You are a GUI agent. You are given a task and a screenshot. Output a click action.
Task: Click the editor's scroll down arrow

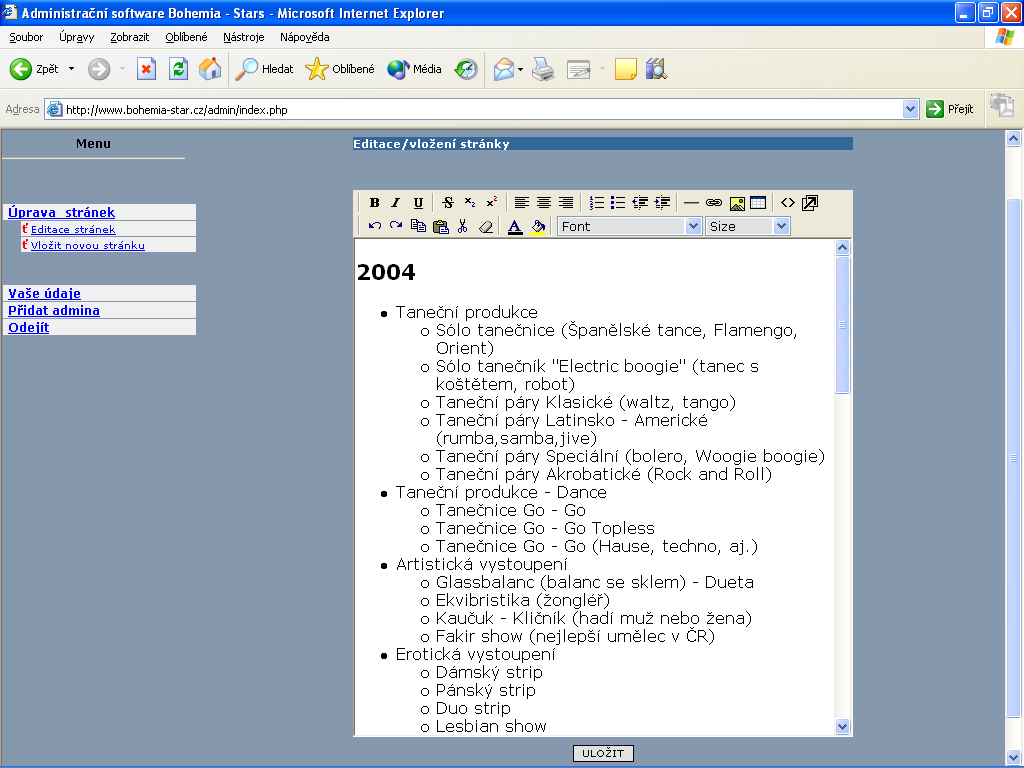pos(842,727)
